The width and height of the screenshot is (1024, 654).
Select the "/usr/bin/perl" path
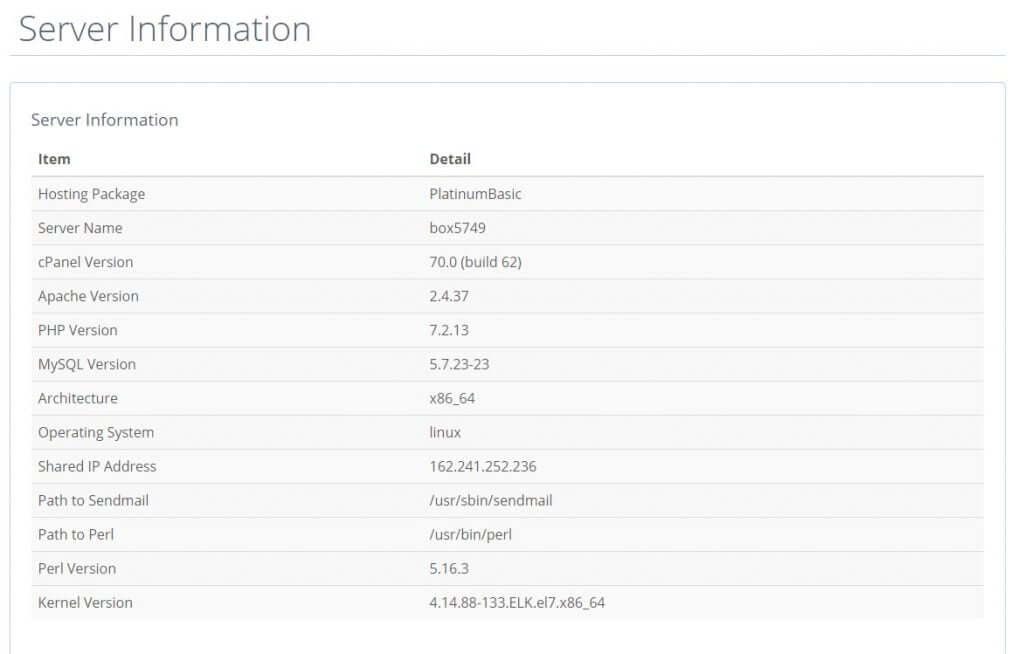click(x=470, y=534)
